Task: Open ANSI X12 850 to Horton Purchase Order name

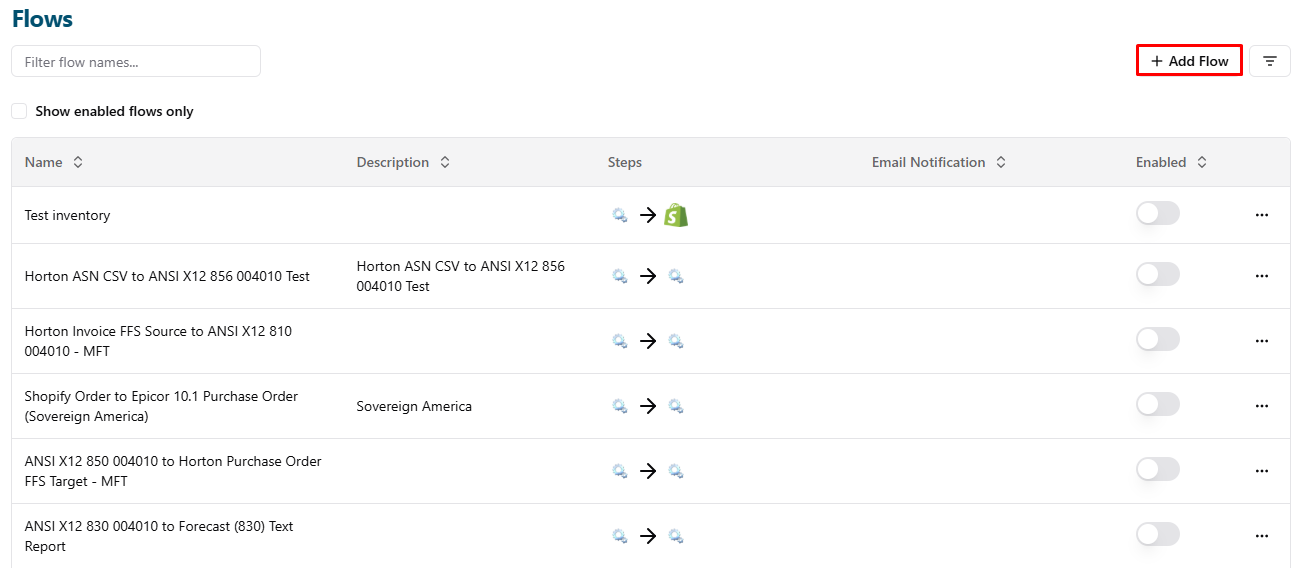Action: tap(173, 471)
